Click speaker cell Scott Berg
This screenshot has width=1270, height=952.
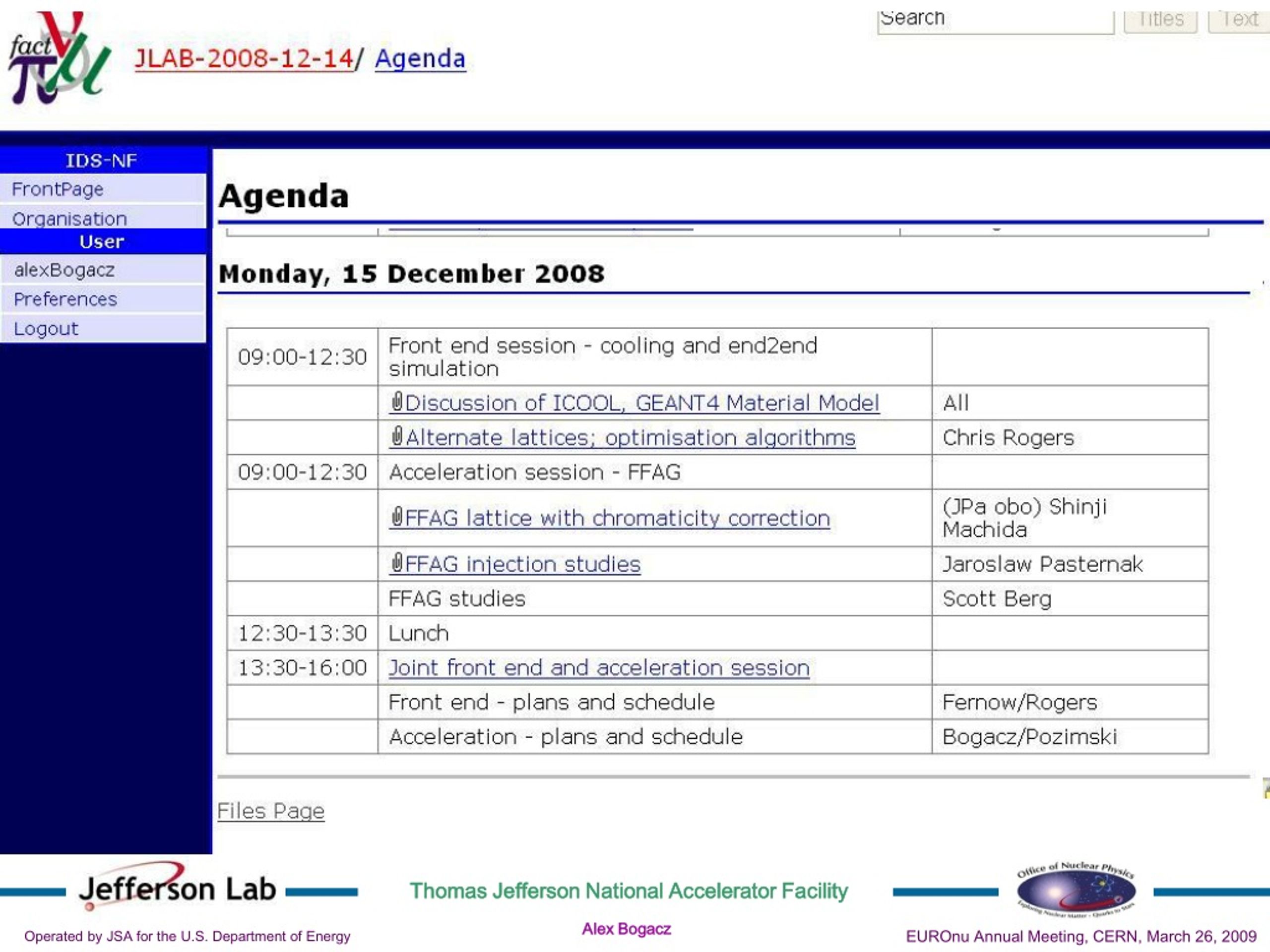point(1070,598)
